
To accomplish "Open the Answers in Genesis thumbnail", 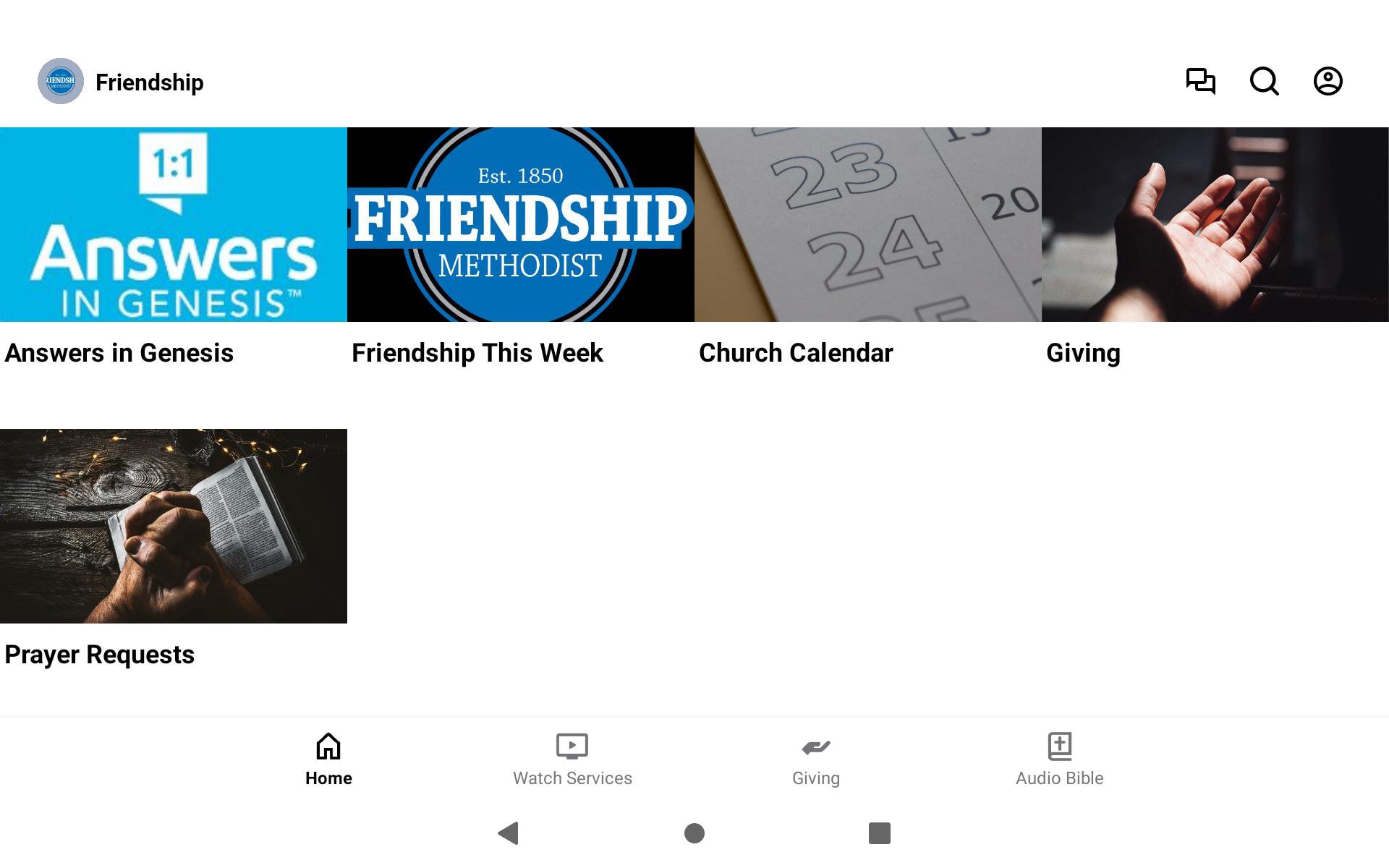I will click(174, 224).
